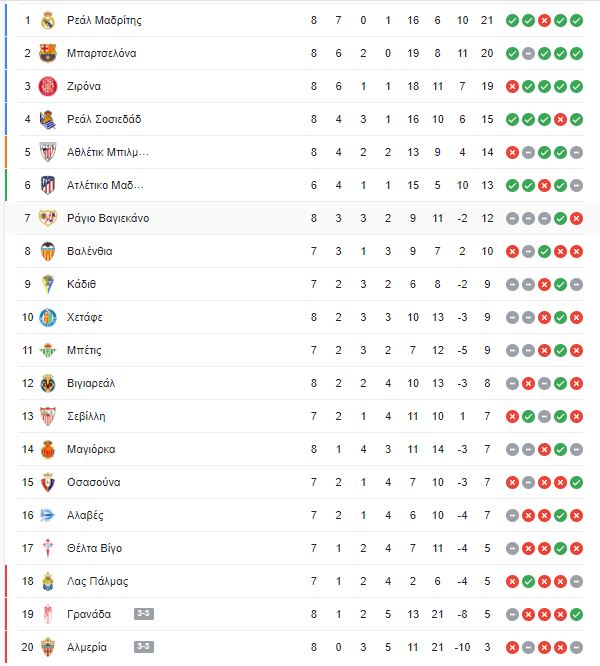The width and height of the screenshot is (600, 666).
Task: Click the Alavés blue logo
Action: click(x=48, y=515)
